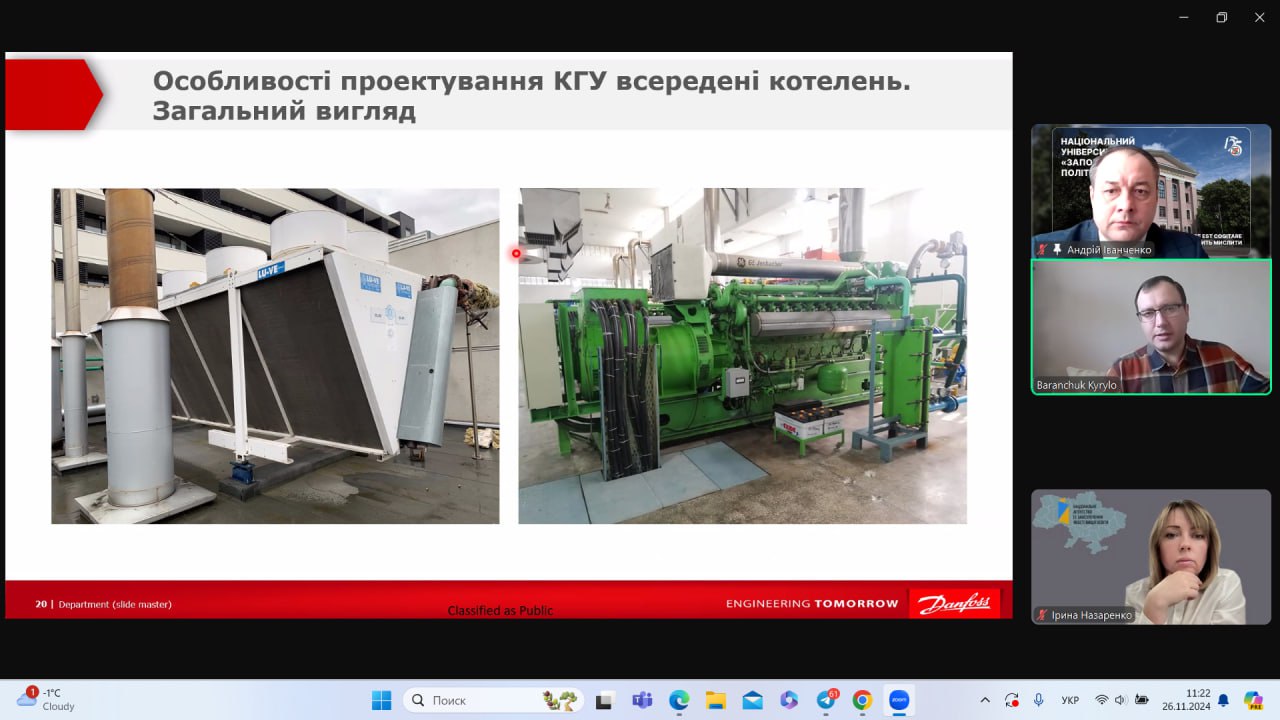Click the microphone icon in system tray
1280x720 pixels.
(1039, 700)
